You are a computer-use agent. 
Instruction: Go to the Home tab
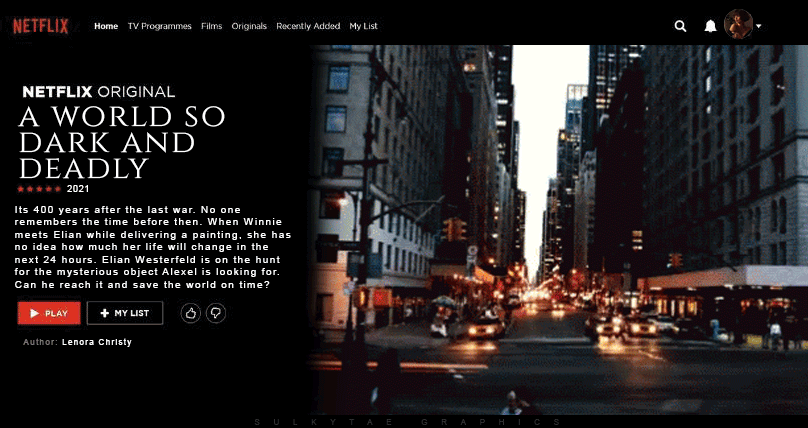[x=106, y=26]
